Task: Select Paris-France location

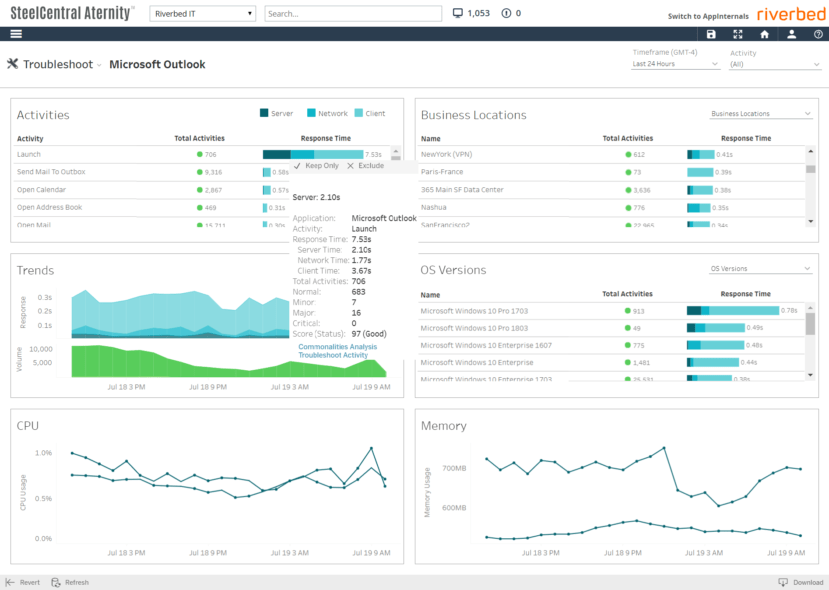Action: [441, 172]
